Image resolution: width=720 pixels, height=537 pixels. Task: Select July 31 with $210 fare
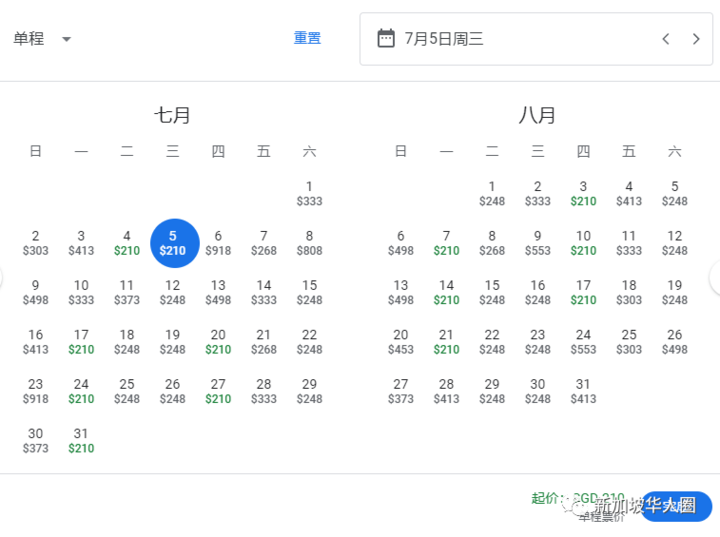[x=81, y=440]
